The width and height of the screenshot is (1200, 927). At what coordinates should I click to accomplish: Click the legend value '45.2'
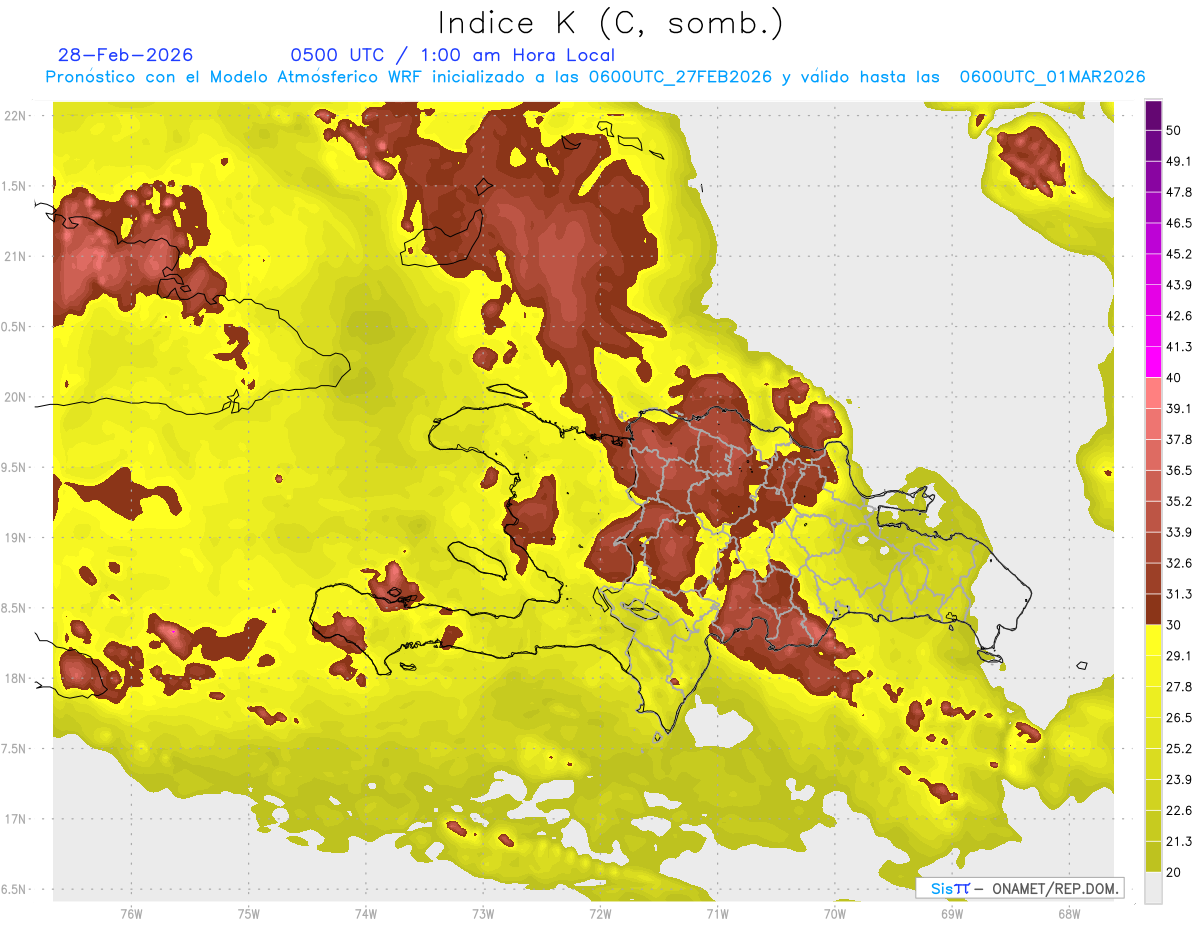(1178, 254)
